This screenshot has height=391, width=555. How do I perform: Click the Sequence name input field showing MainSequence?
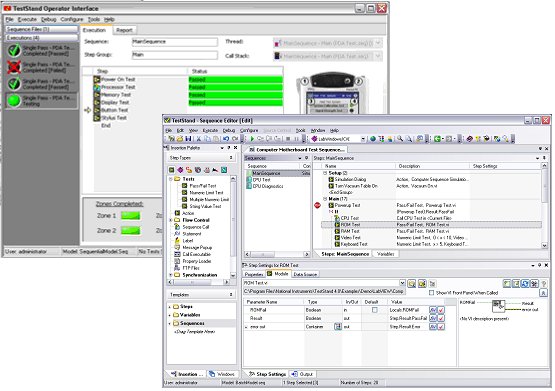[x=175, y=42]
